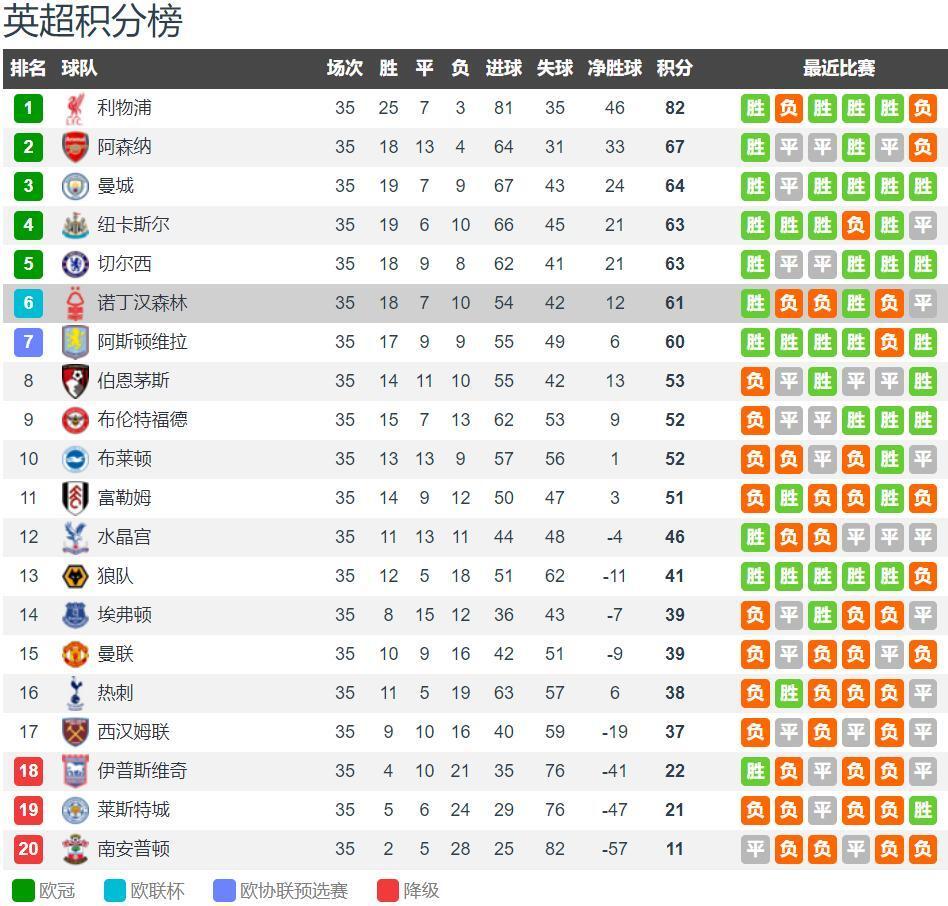Click the red 降级 legend swatch
The image size is (948, 906).
(x=388, y=890)
